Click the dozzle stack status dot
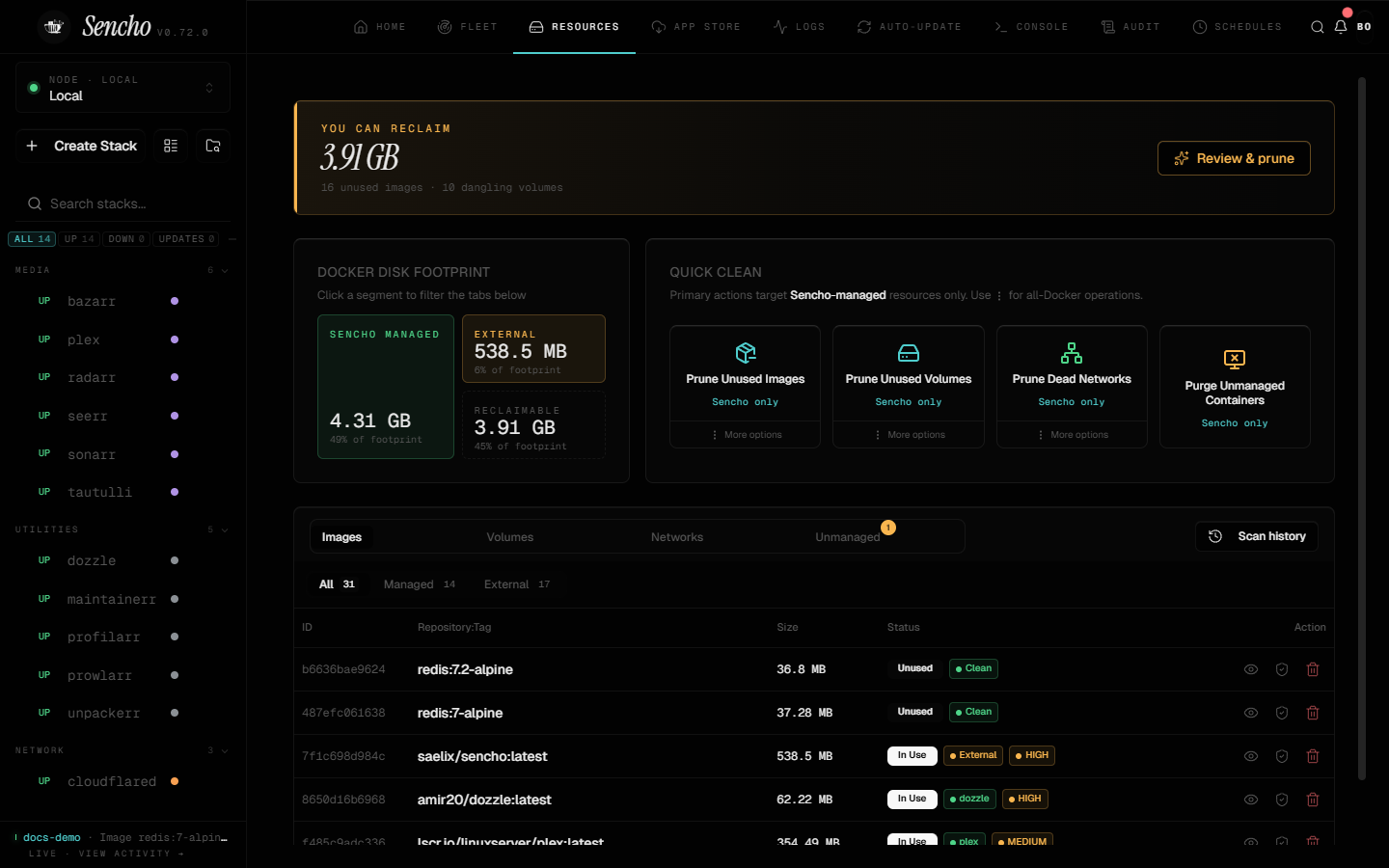The image size is (1389, 868). click(175, 560)
